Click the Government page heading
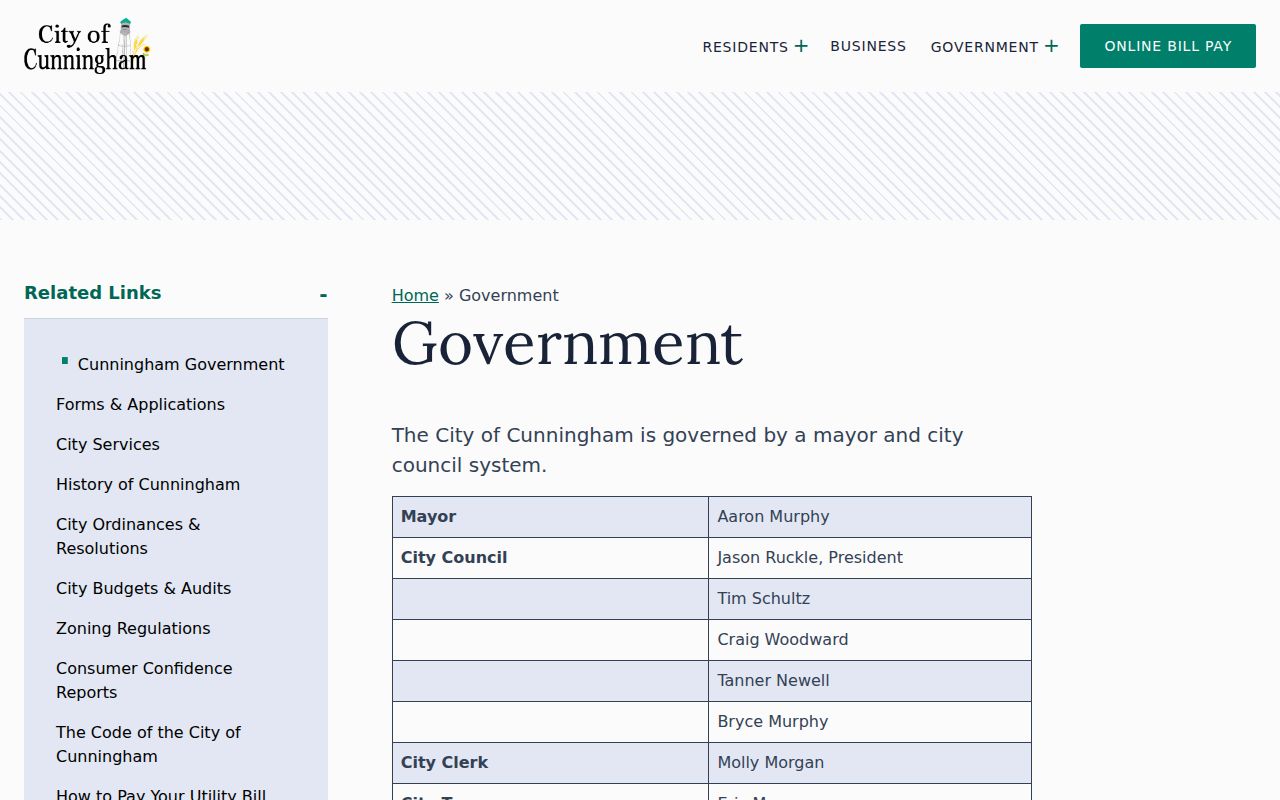This screenshot has height=800, width=1280. coord(567,343)
